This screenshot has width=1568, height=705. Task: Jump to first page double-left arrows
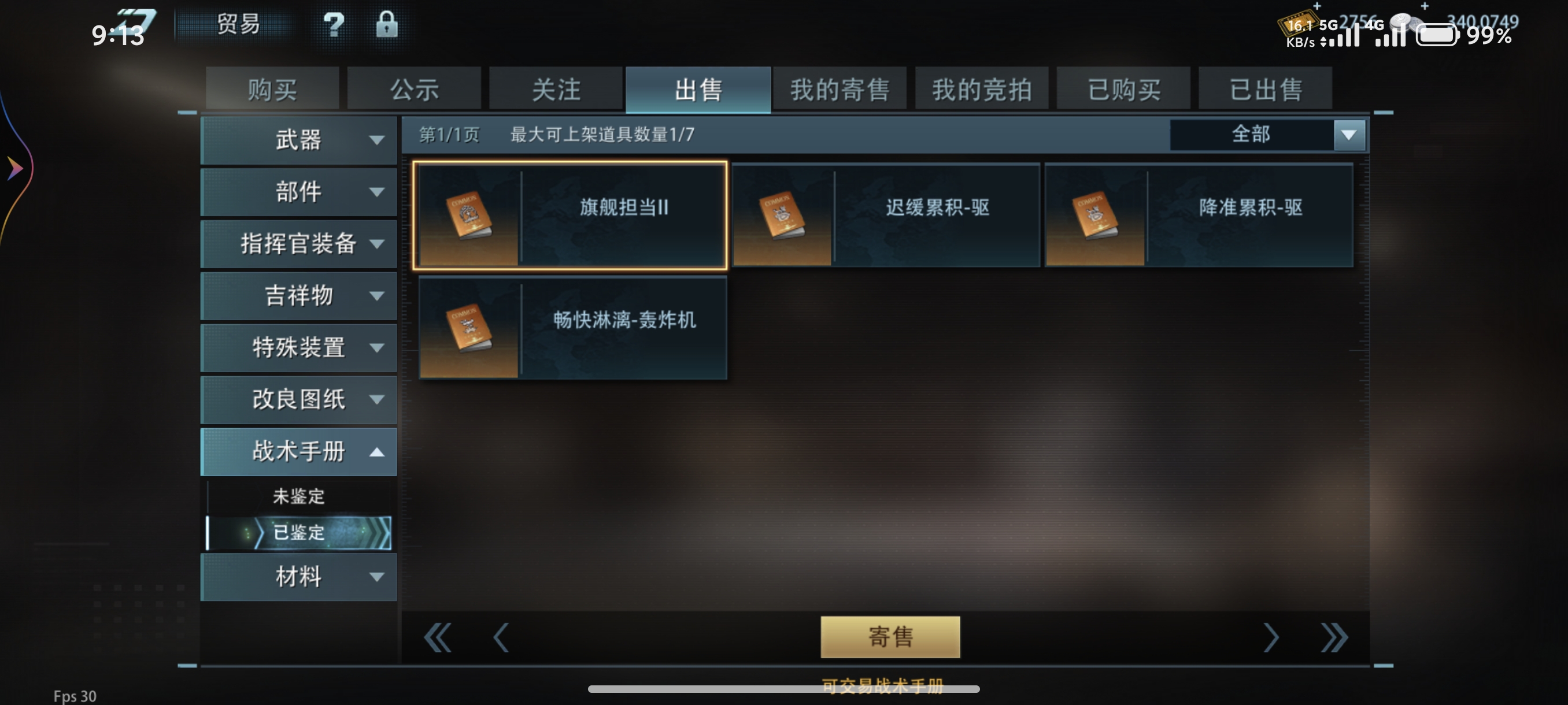coord(438,637)
